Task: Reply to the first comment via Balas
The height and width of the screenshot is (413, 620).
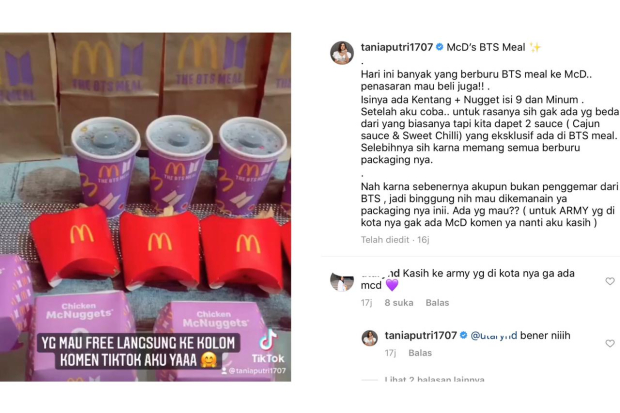Action: coord(437,303)
